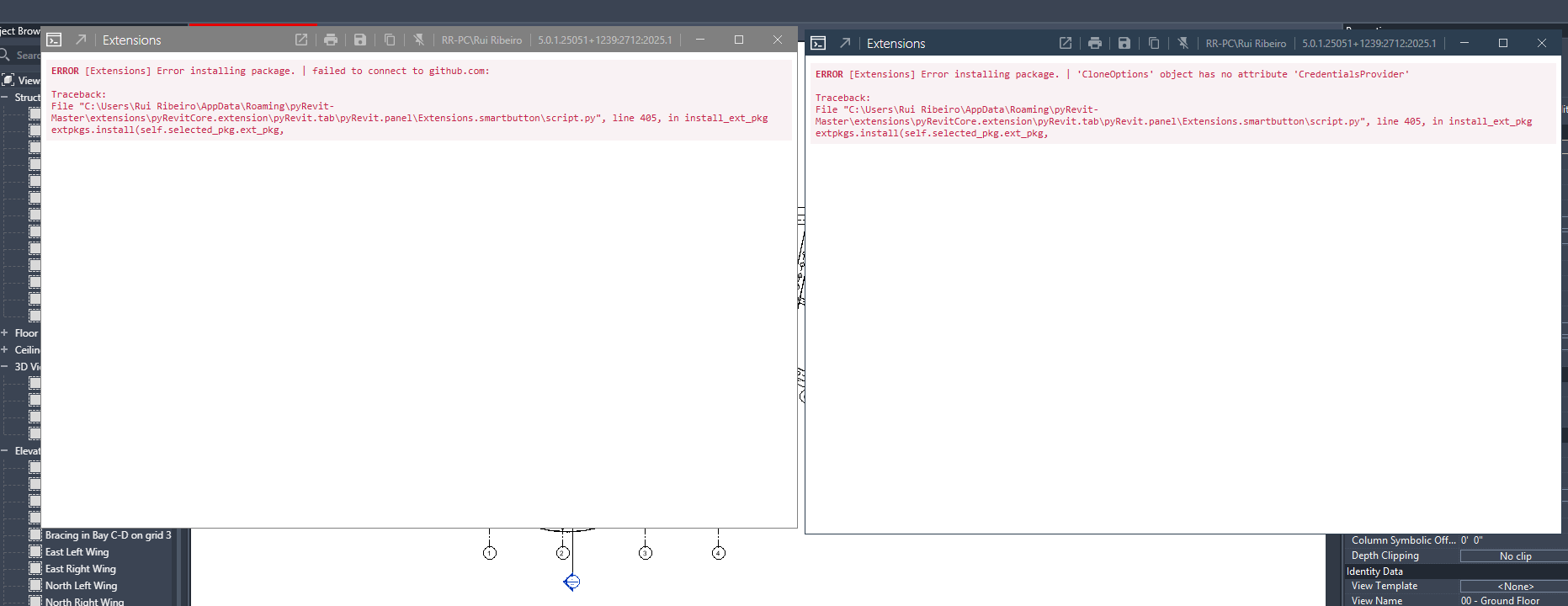Viewport: 1568px width, 606px height.
Task: Open the CloneOptions error output in a new window
Action: 1066,43
